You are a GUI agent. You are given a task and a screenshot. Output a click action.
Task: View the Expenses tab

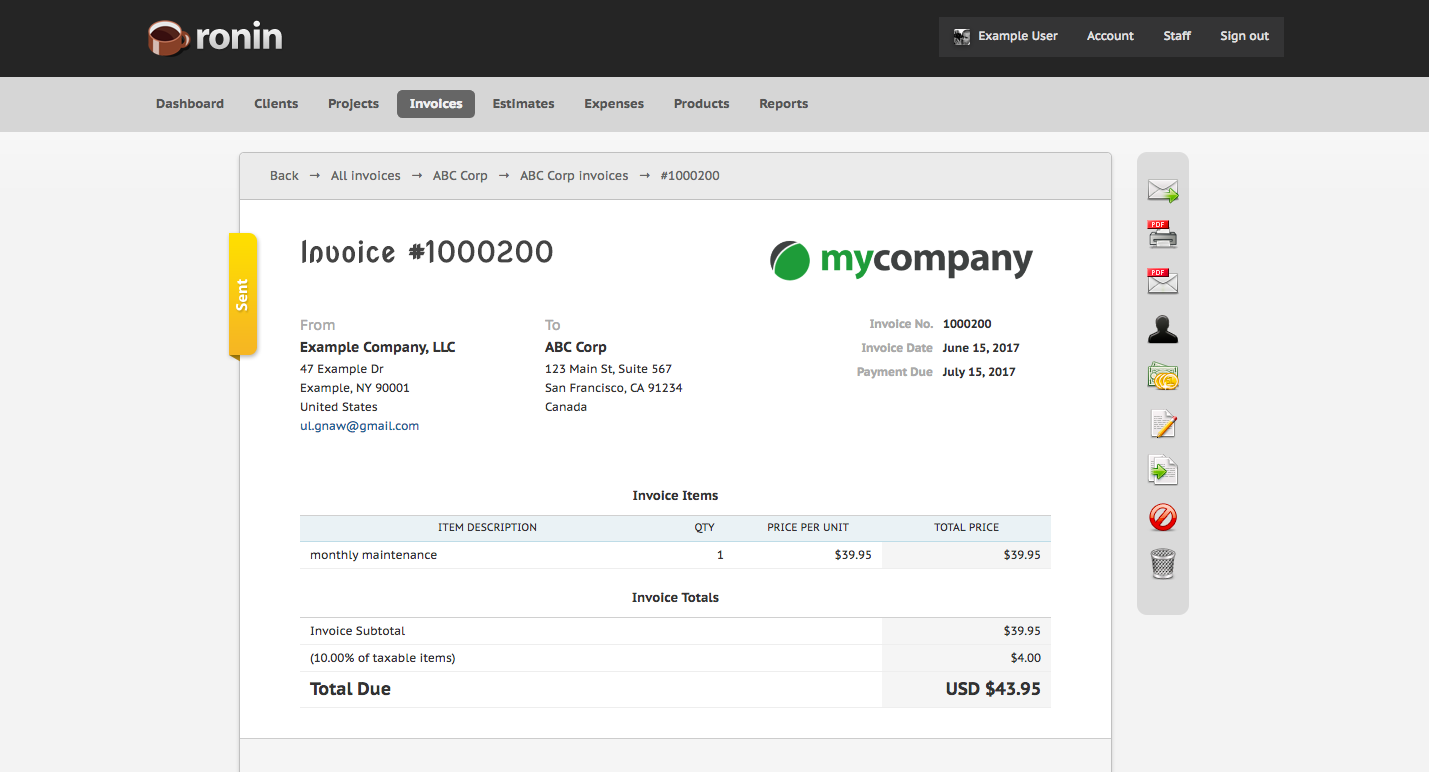614,104
